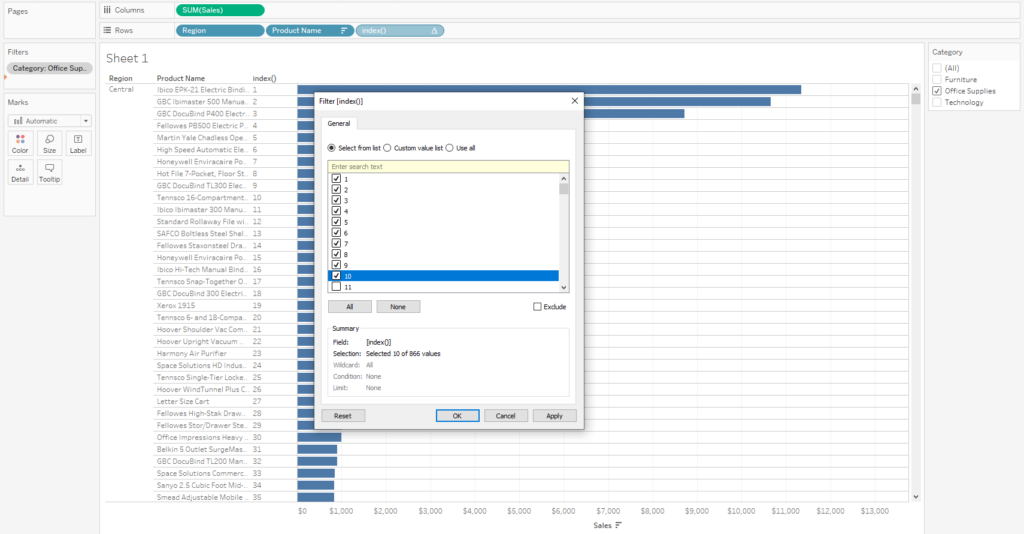Select the 'Select from list' radio option

332,148
